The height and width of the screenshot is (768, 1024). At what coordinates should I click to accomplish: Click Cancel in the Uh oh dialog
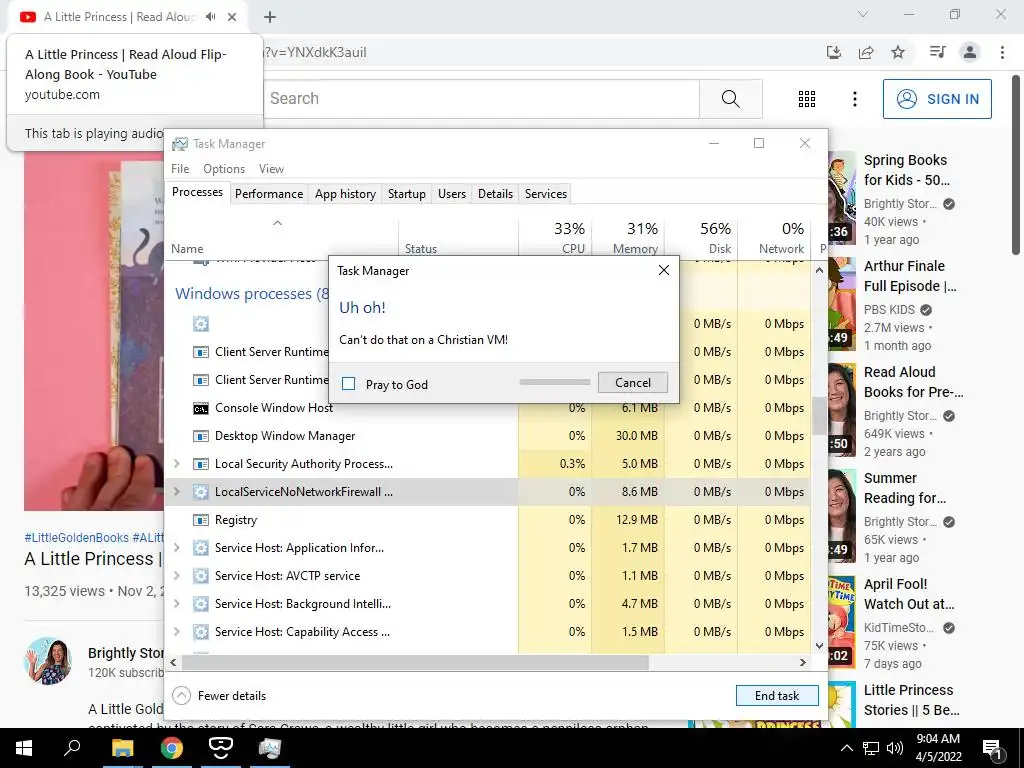coord(632,383)
